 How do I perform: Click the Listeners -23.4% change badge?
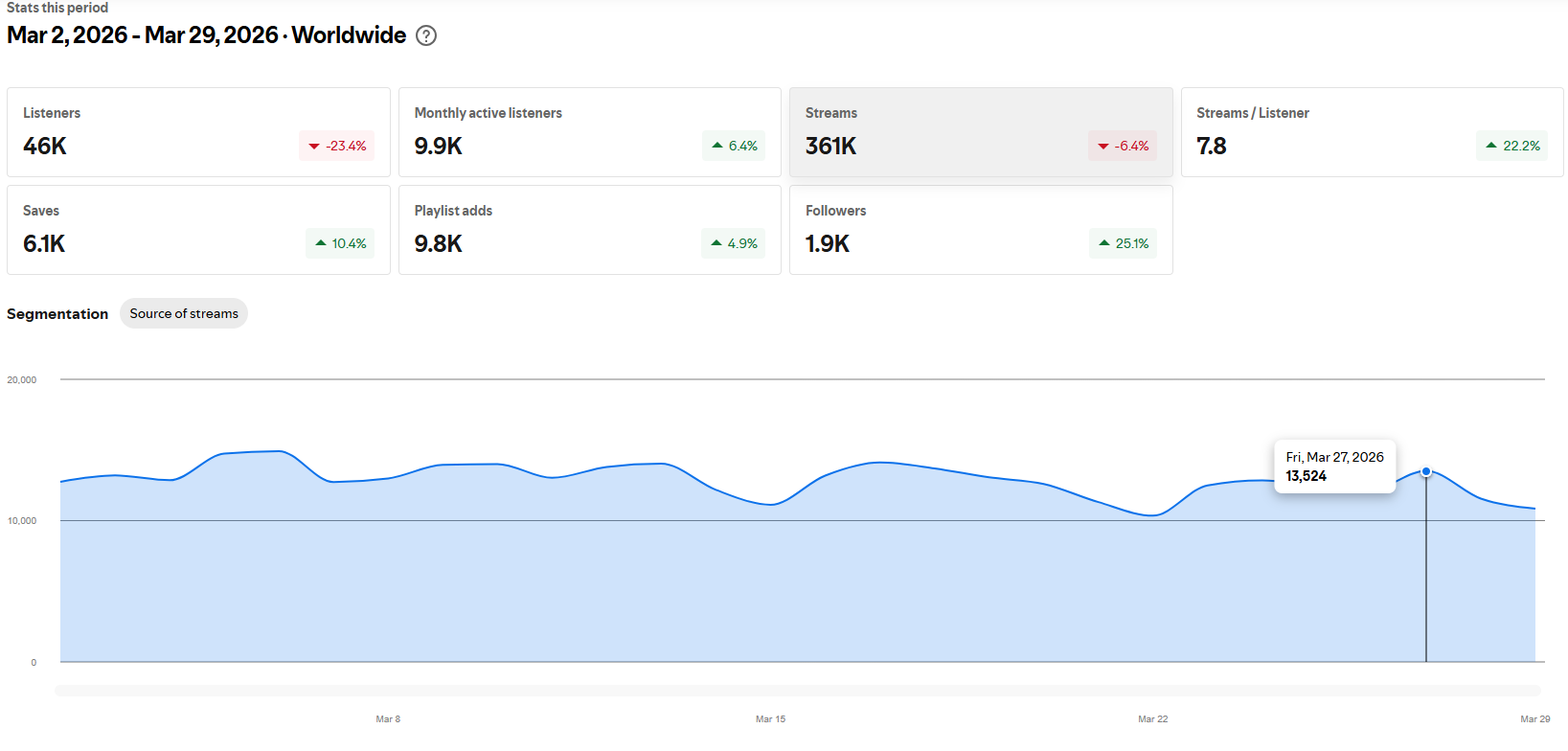tap(337, 146)
